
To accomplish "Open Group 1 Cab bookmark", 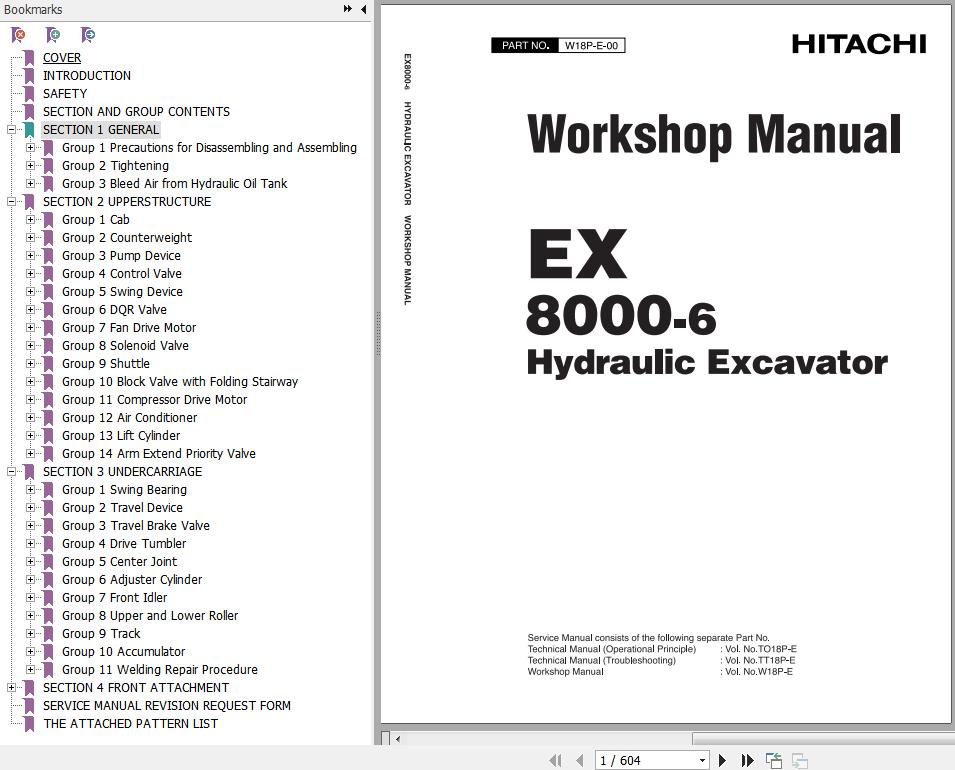I will 96,219.
